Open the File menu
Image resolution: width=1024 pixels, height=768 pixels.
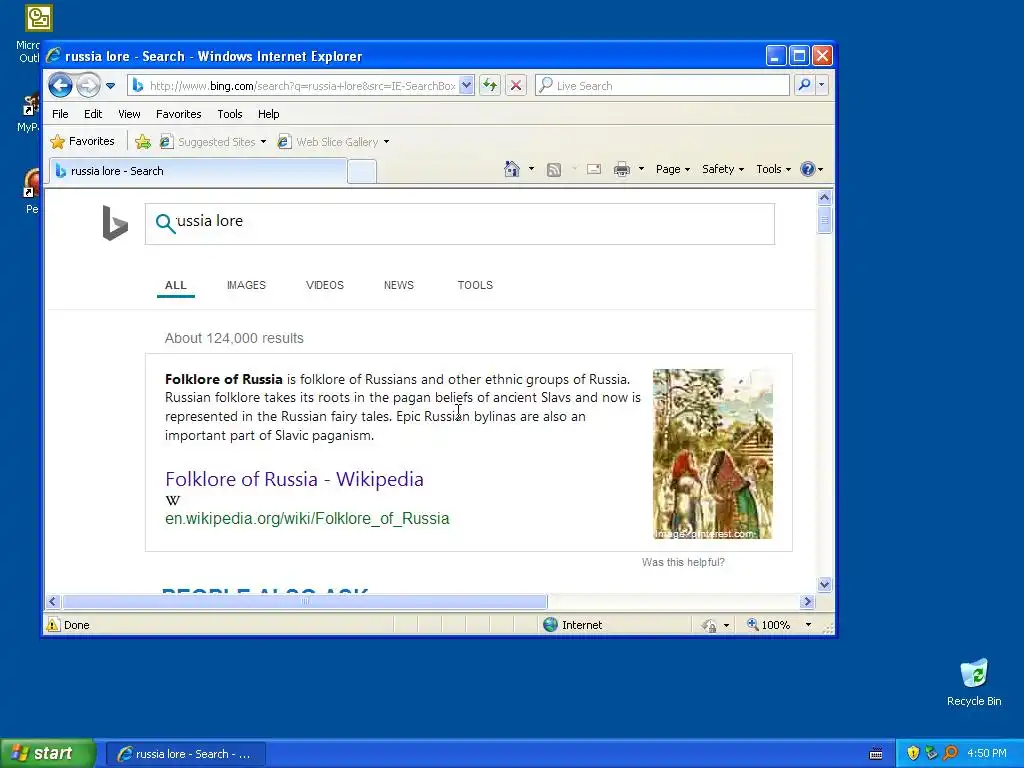tap(60, 114)
